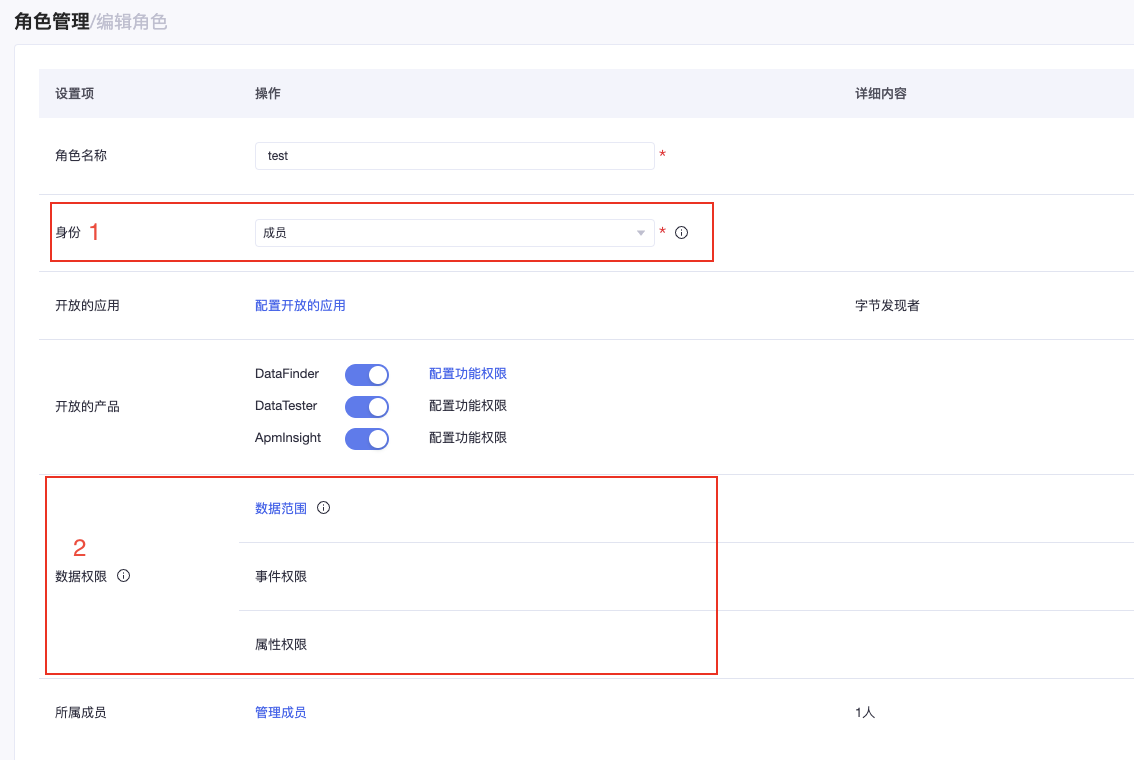Click the 设置项 column header
1134x760 pixels.
tap(74, 93)
